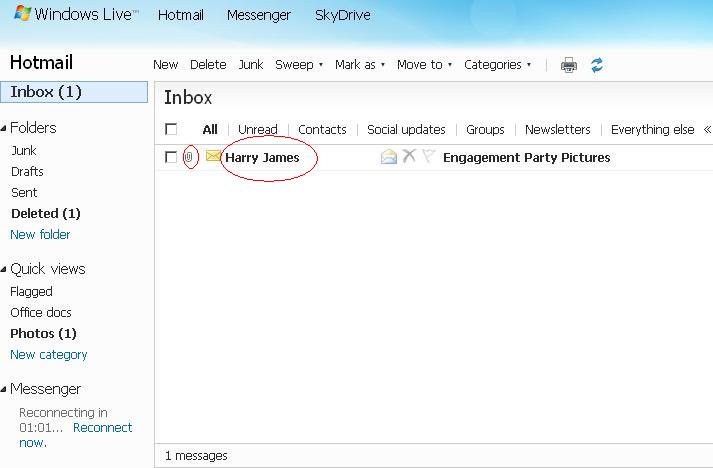Click the mark-as-read envelope icon in message row
The image size is (713, 468).
click(389, 157)
